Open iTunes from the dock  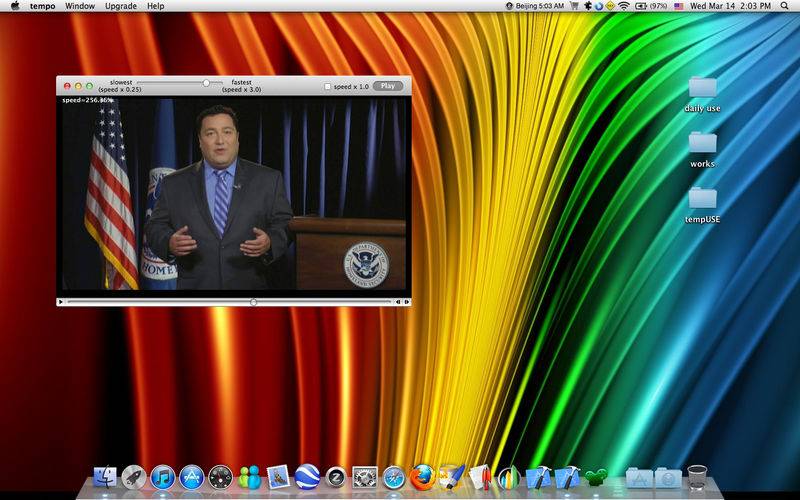pyautogui.click(x=163, y=478)
